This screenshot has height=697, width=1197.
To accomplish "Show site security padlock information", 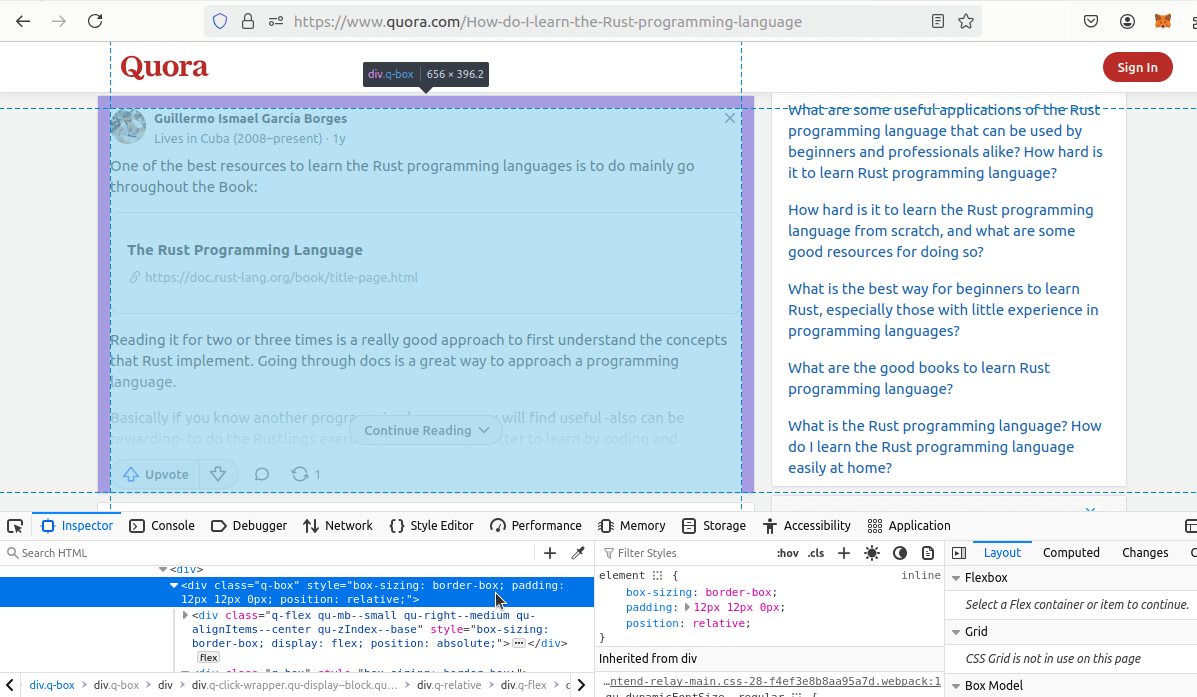I will coord(247,21).
